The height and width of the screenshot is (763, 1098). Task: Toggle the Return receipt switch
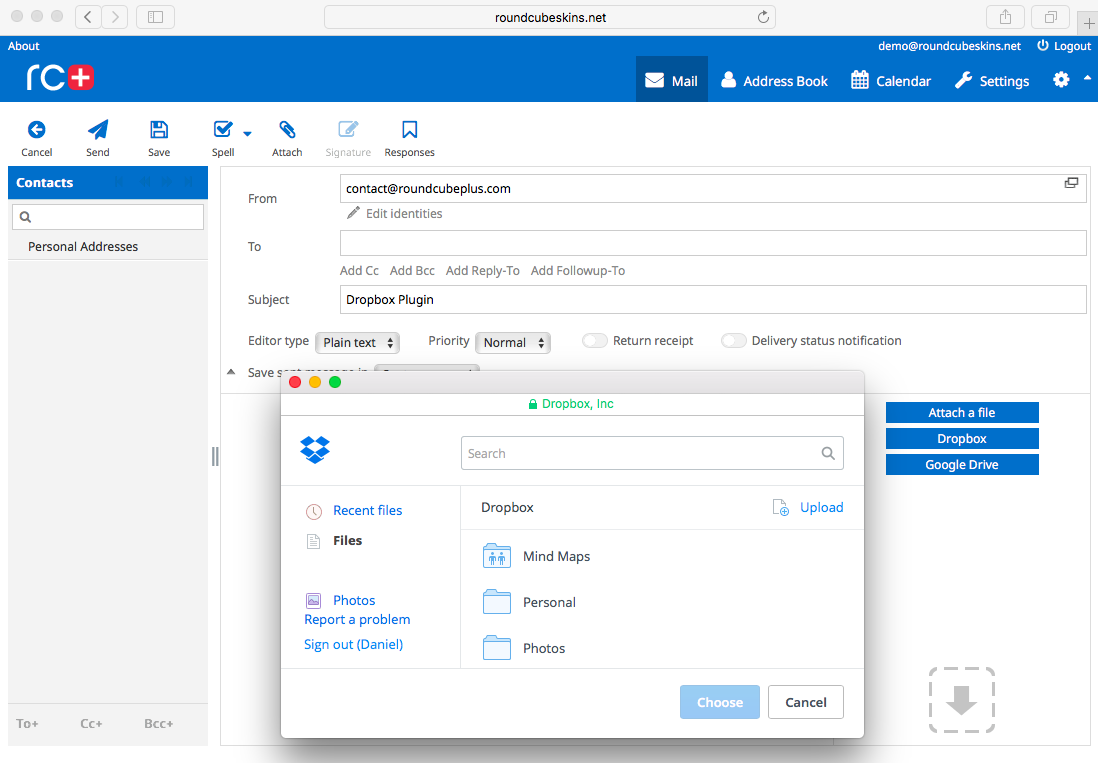coord(595,340)
